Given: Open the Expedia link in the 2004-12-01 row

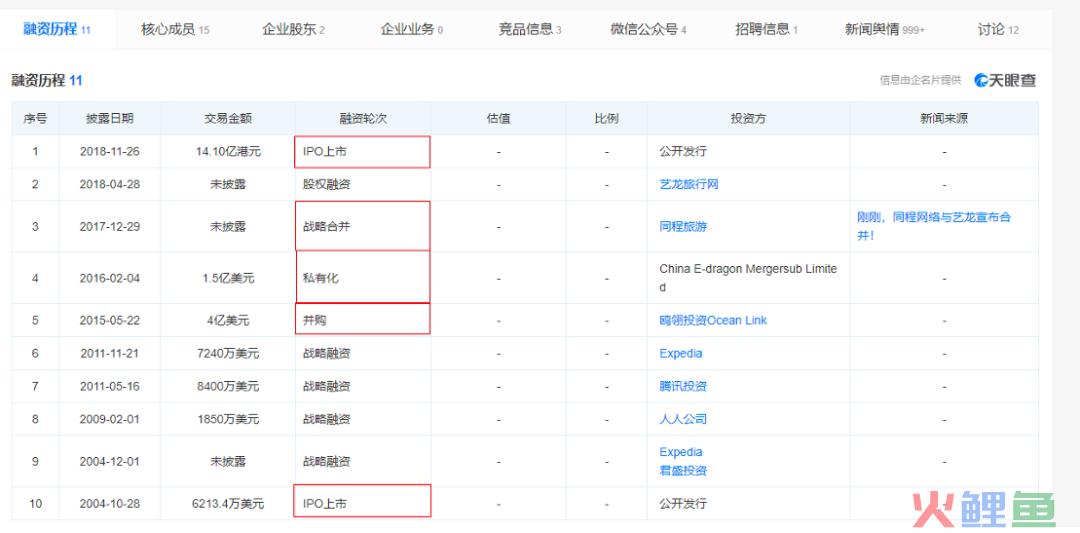Looking at the screenshot, I should tap(681, 452).
